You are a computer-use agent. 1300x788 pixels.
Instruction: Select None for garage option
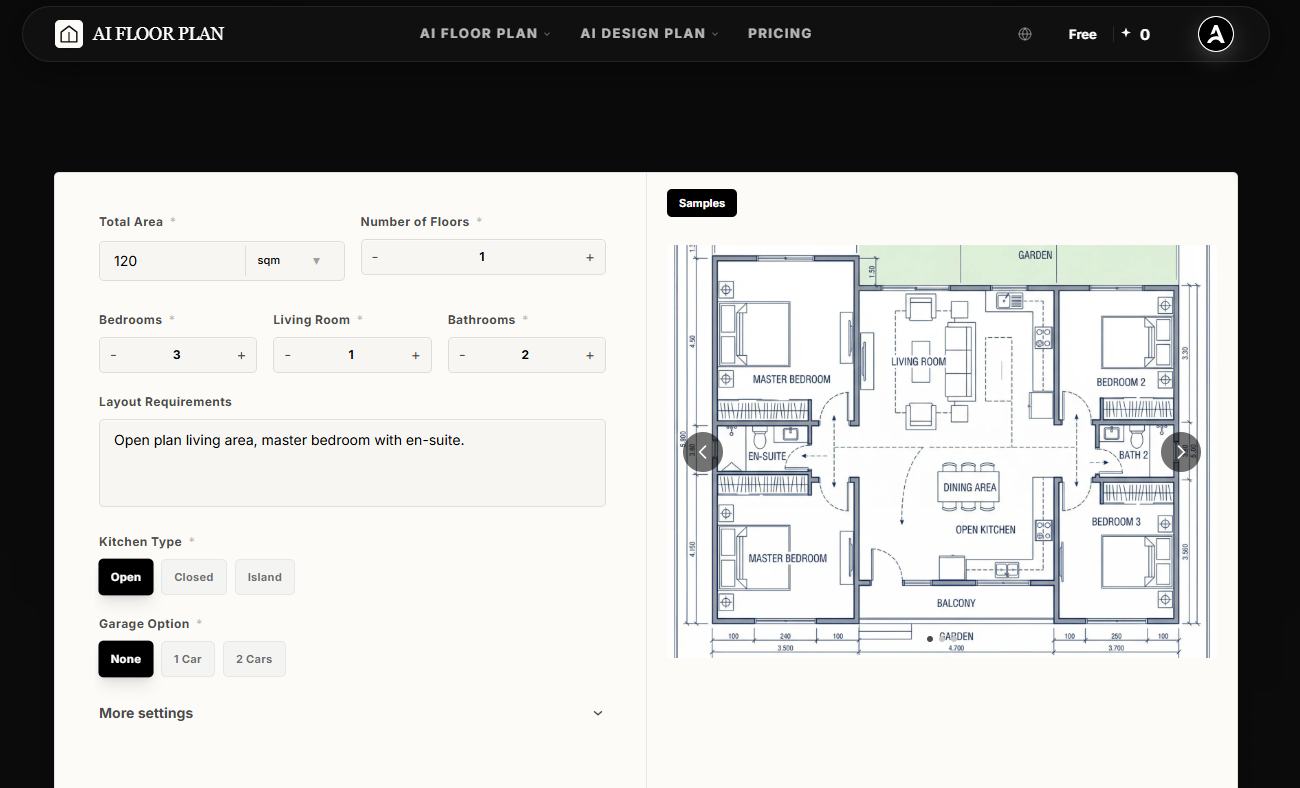point(126,659)
